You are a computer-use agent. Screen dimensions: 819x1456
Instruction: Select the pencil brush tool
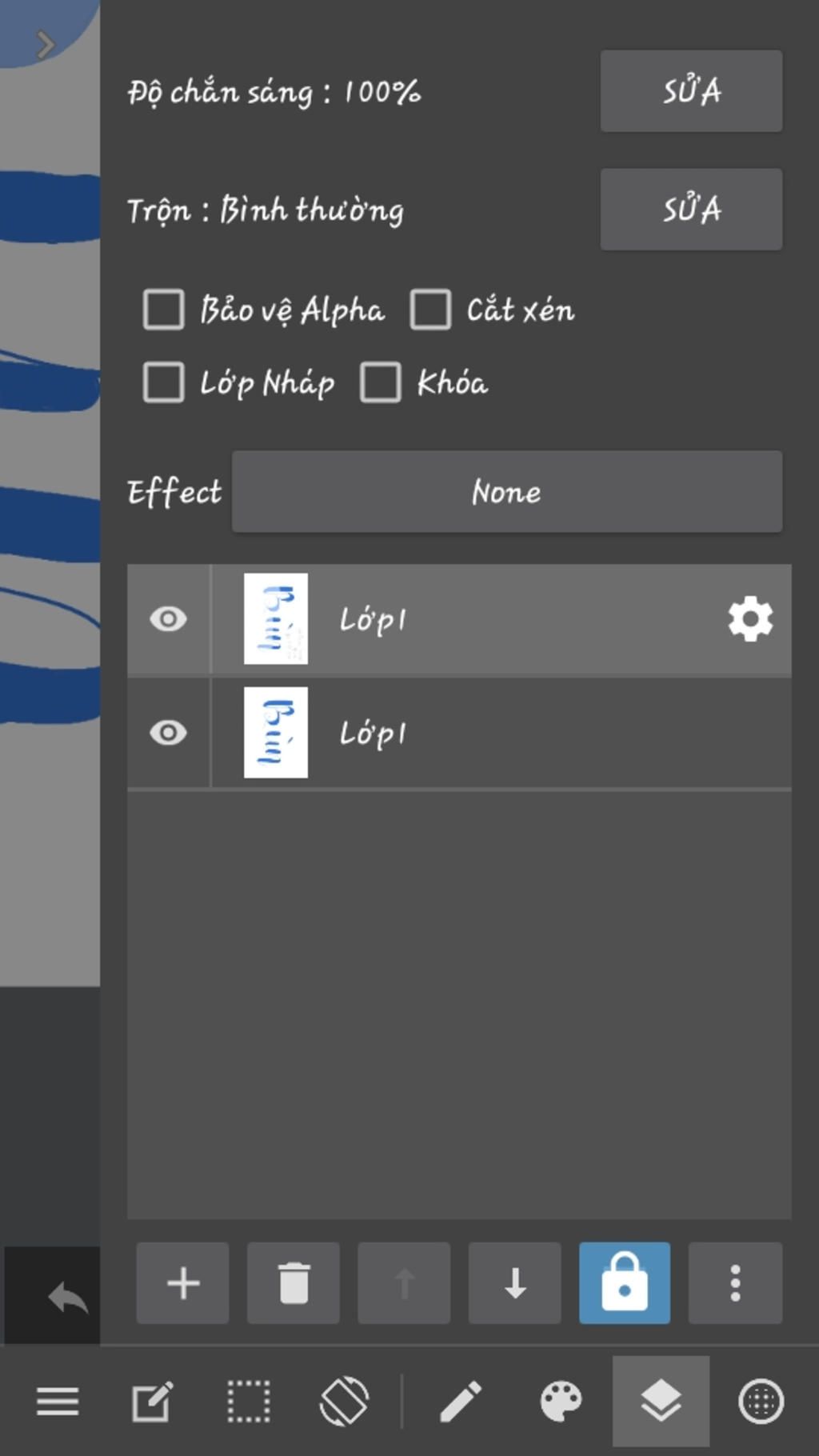tap(461, 1402)
